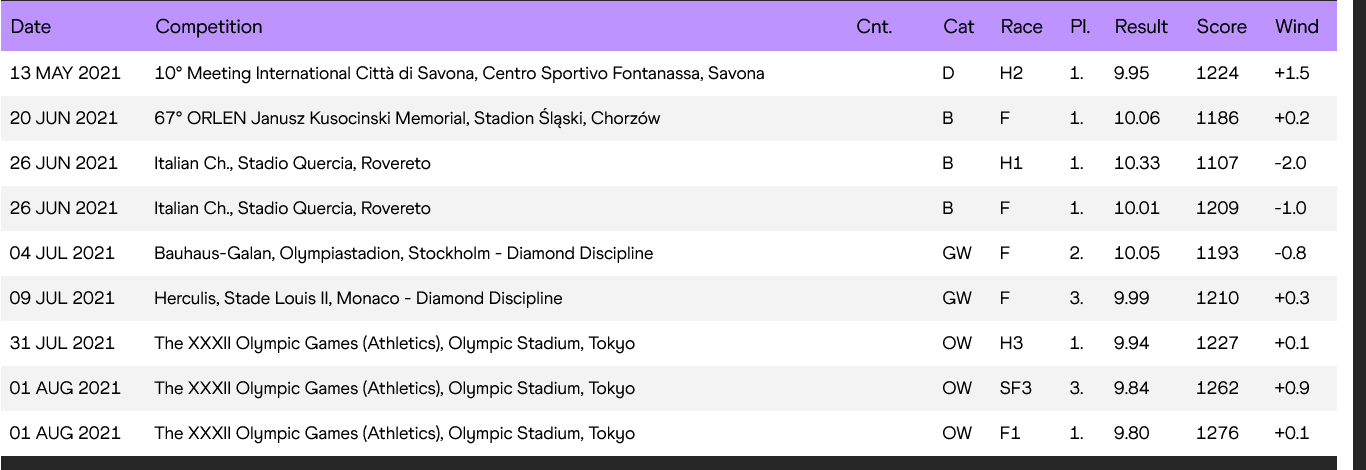Click the Cat column header

pyautogui.click(x=958, y=27)
